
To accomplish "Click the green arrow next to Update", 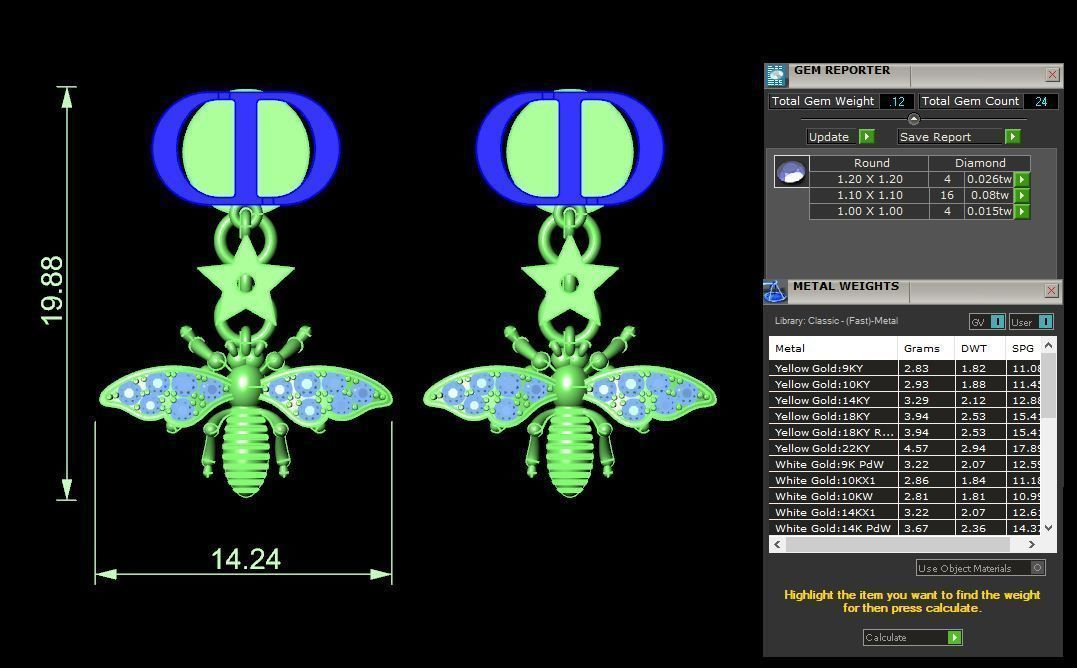I will (867, 137).
